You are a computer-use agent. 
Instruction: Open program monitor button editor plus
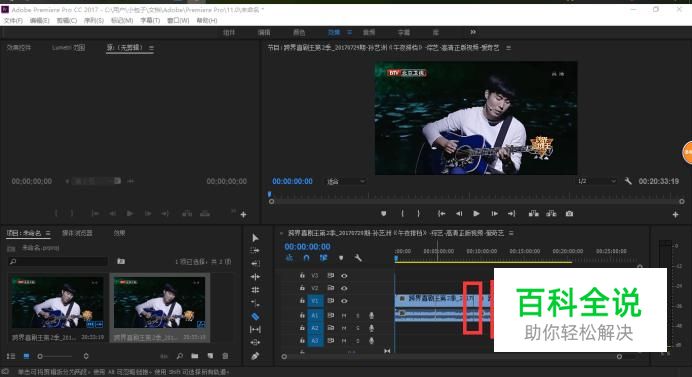(675, 215)
